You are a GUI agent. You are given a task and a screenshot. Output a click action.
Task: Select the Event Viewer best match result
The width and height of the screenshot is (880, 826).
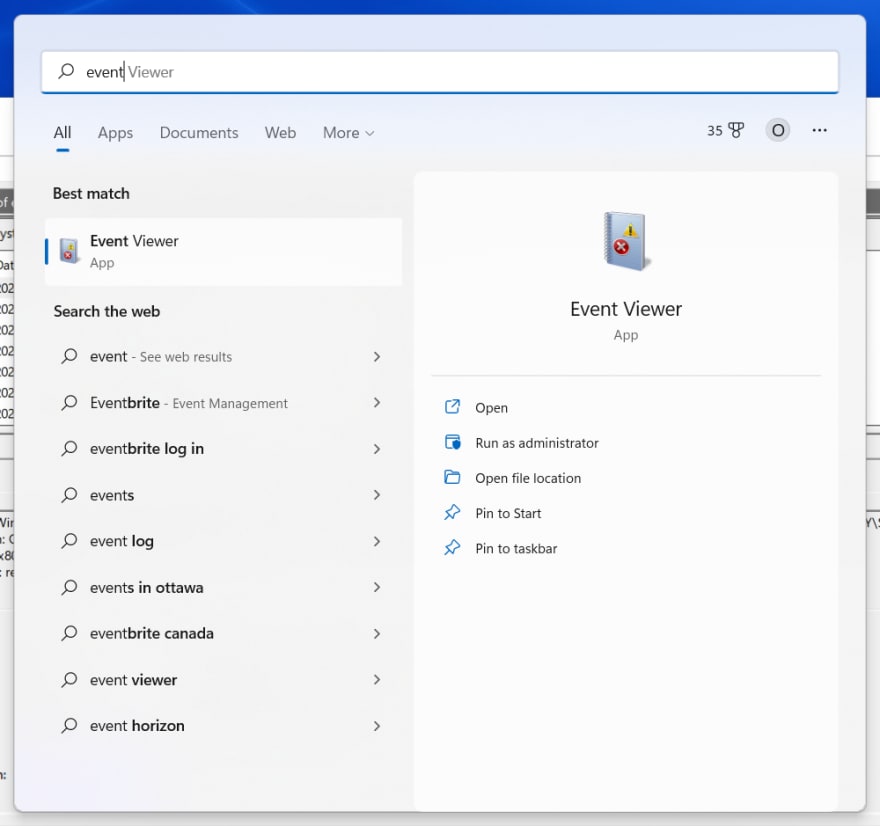pyautogui.click(x=223, y=251)
